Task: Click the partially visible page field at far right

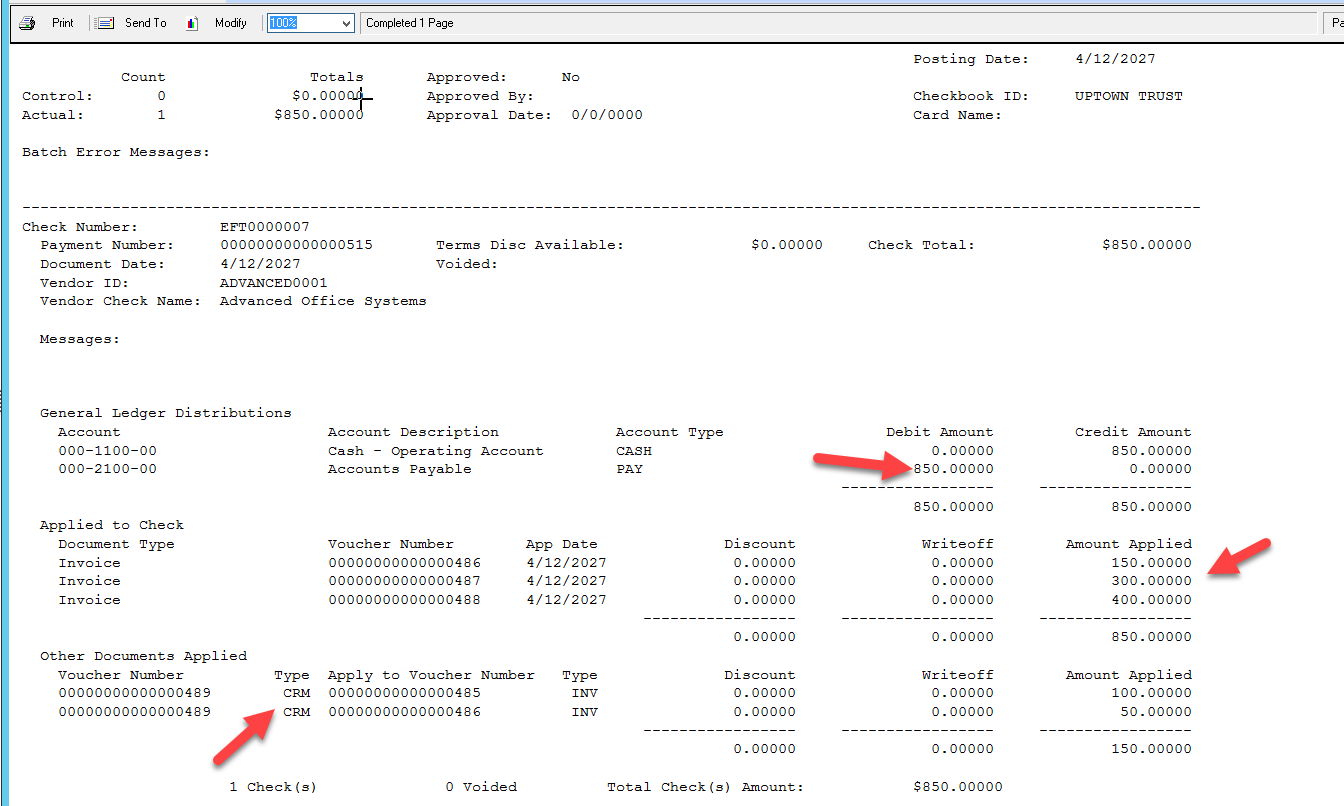Action: [x=1333, y=23]
